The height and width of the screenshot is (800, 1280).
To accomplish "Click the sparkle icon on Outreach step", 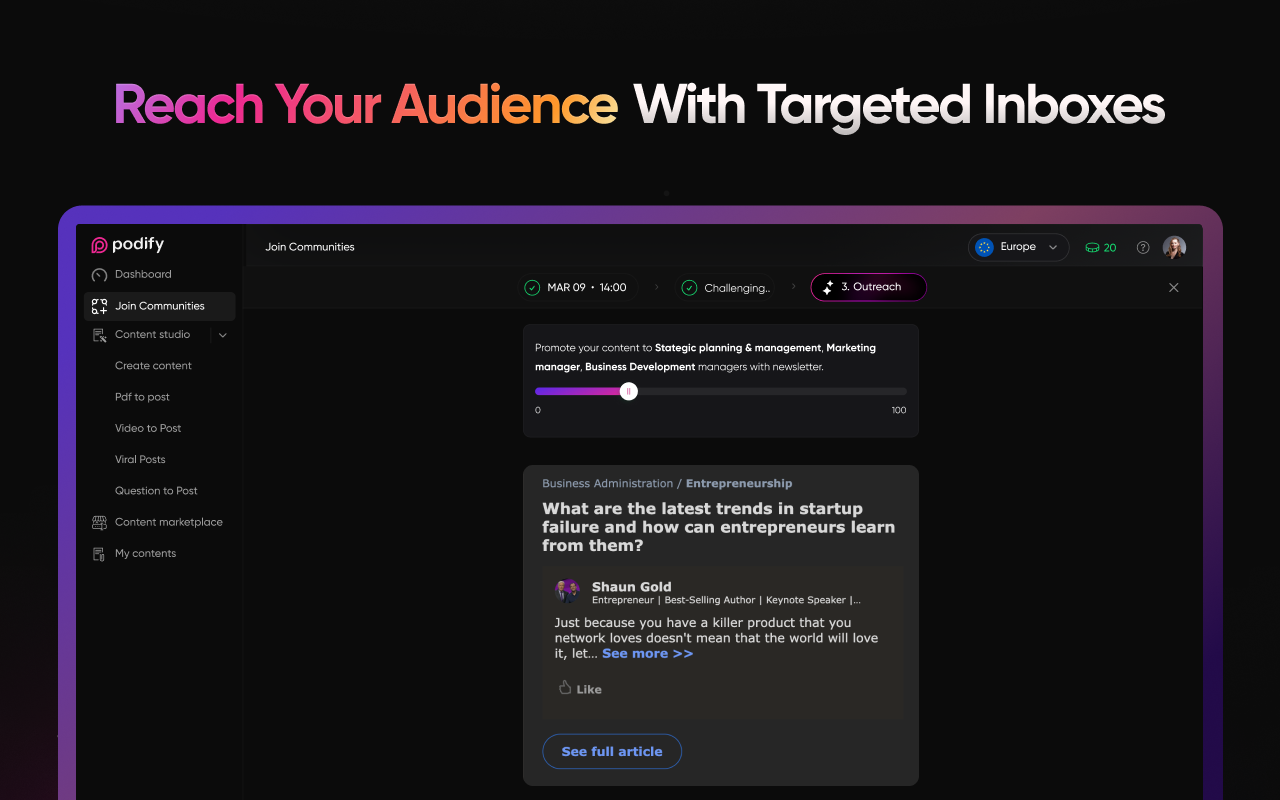I will [828, 287].
